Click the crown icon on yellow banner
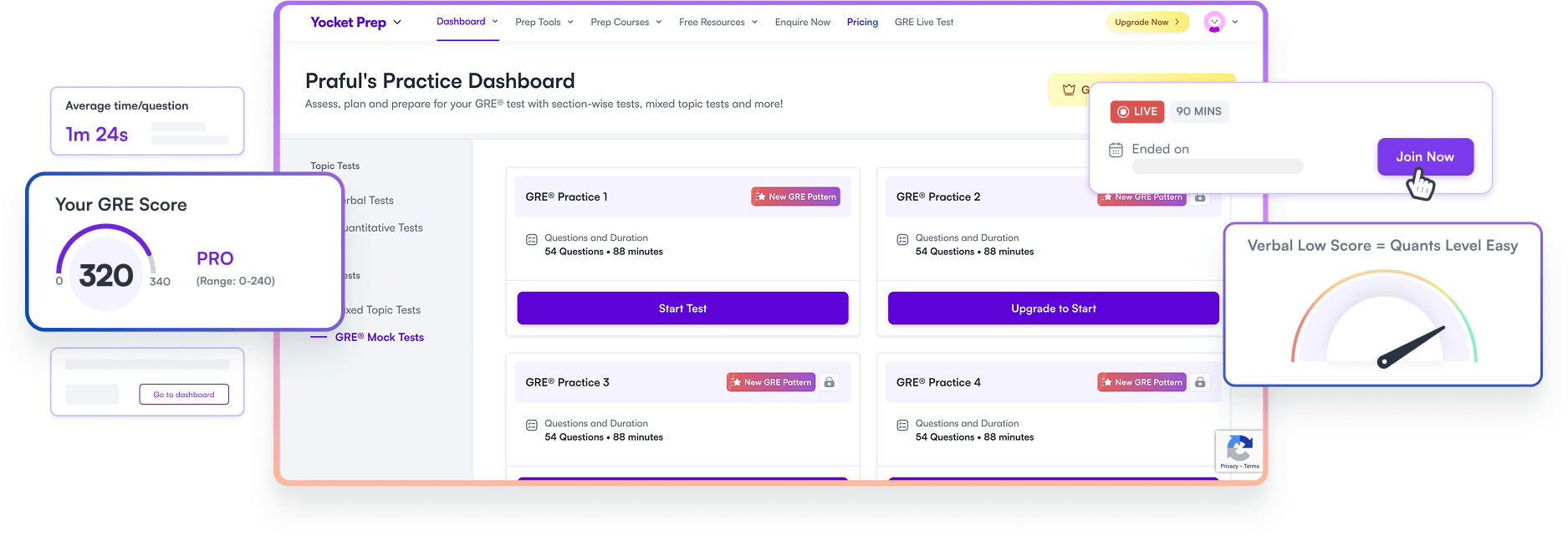 pos(1069,89)
